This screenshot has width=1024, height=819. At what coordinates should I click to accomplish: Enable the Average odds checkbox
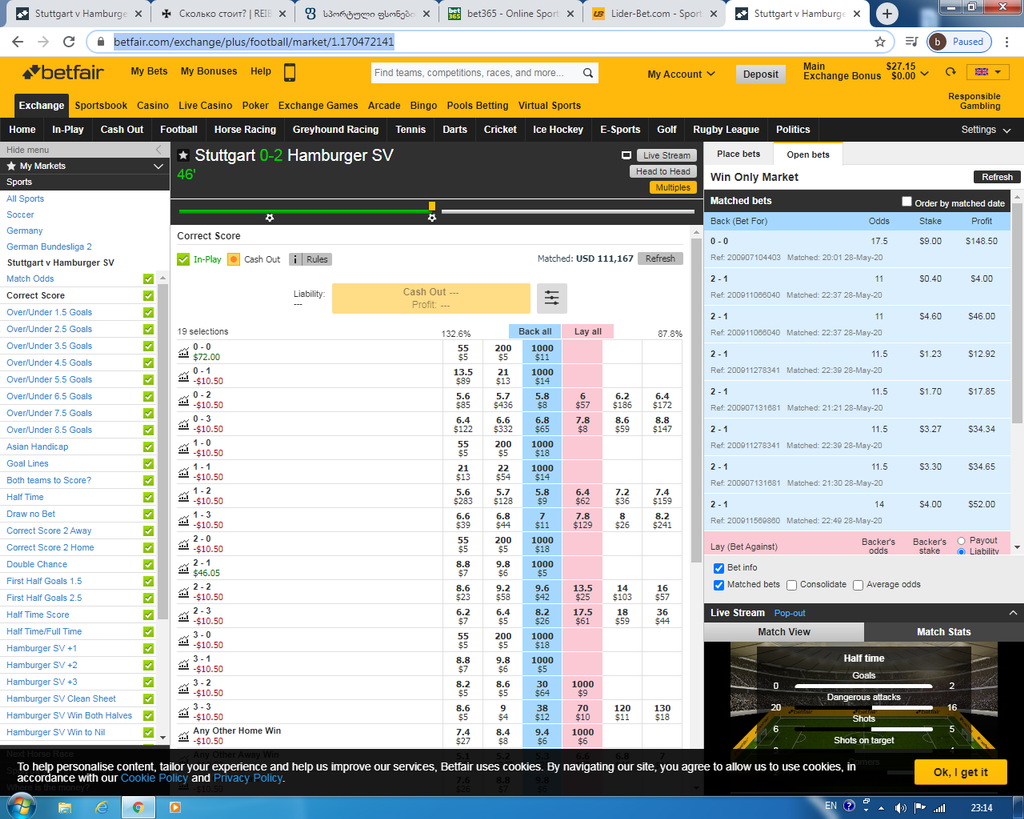[x=858, y=585]
